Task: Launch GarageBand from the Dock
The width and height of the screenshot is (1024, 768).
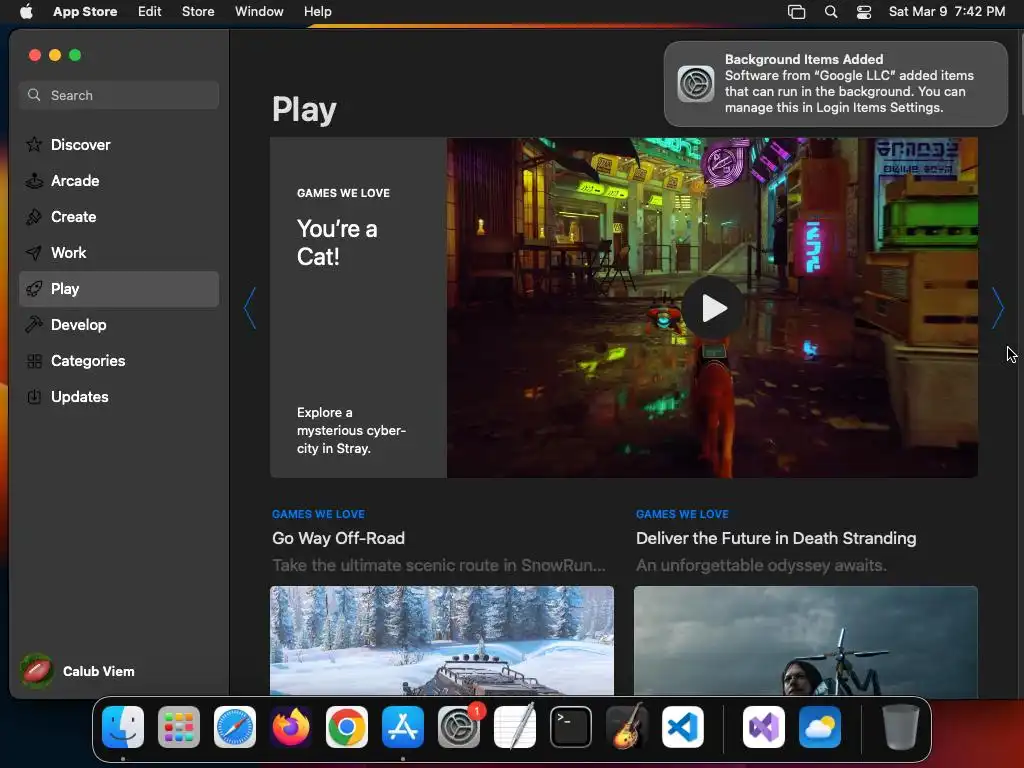Action: [627, 727]
